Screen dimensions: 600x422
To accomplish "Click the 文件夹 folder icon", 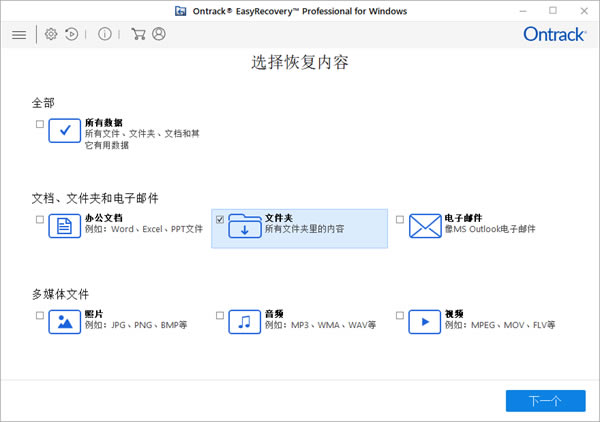I will 244,225.
